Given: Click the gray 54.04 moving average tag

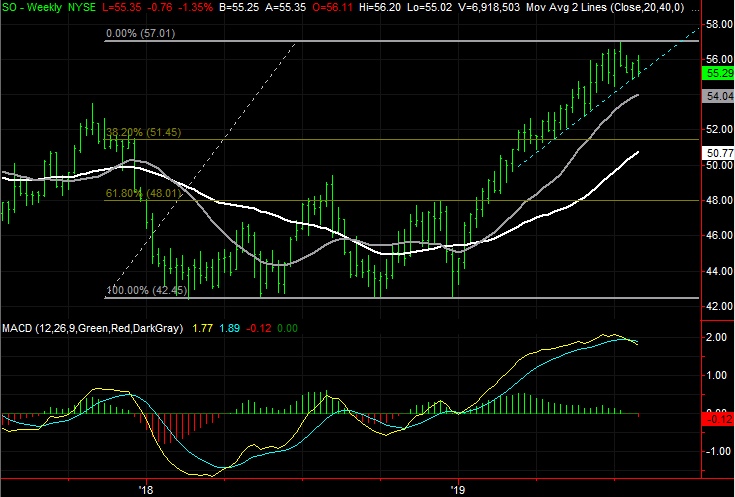Looking at the screenshot, I should [x=718, y=96].
